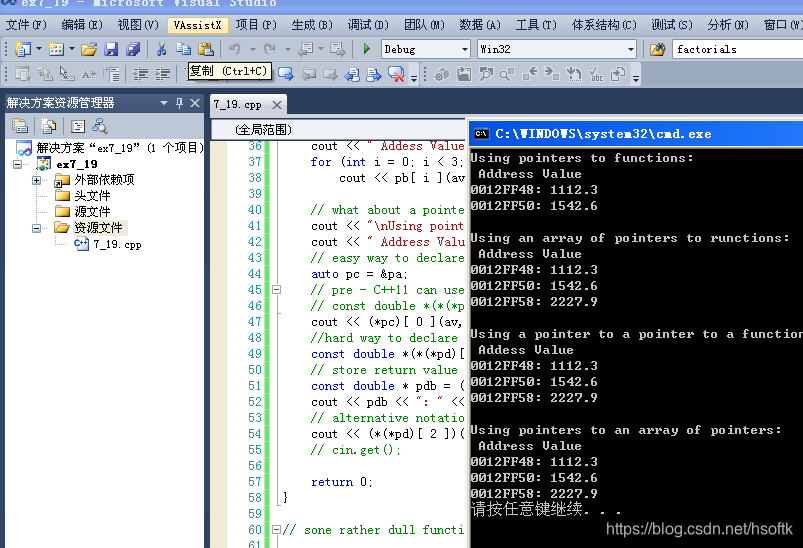The width and height of the screenshot is (803, 548).
Task: Expand the 外部依赖项 folder node
Action: 36,180
